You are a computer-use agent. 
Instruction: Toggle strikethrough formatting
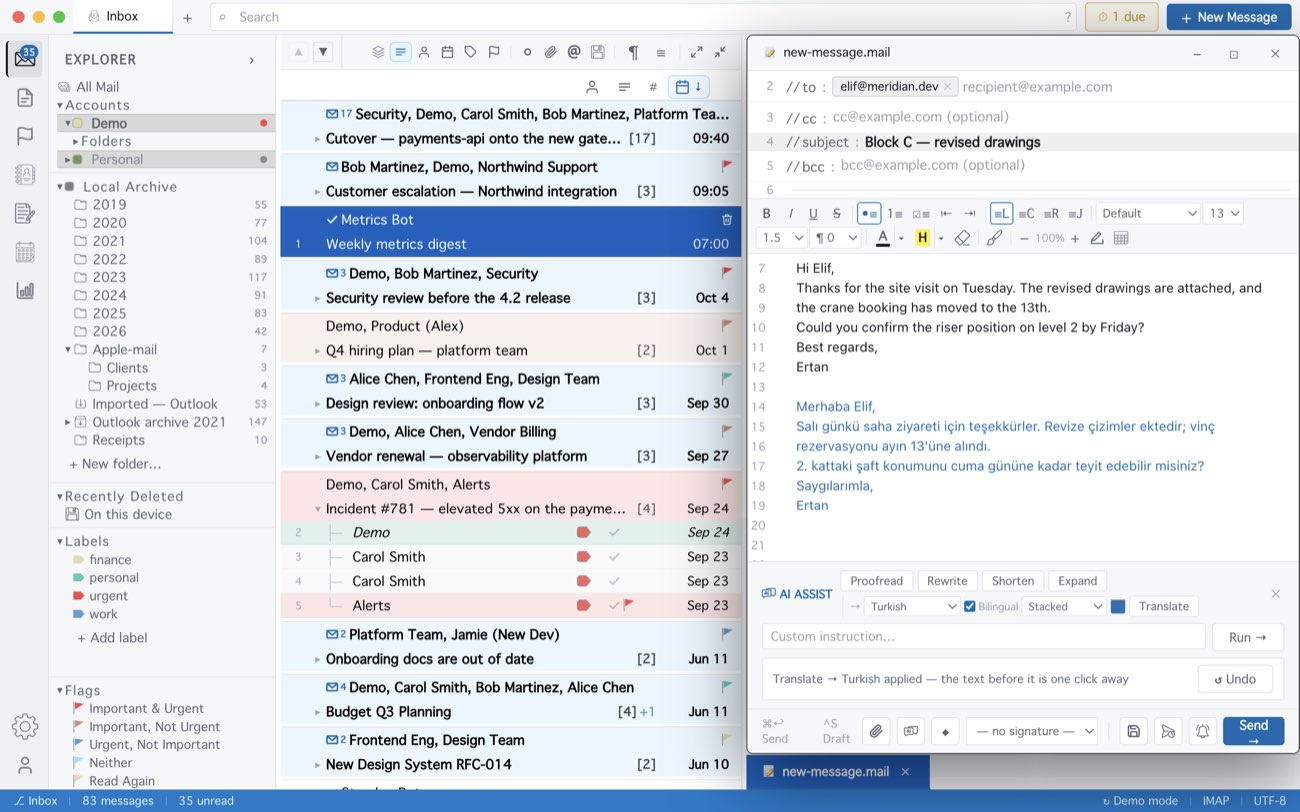pyautogui.click(x=837, y=213)
